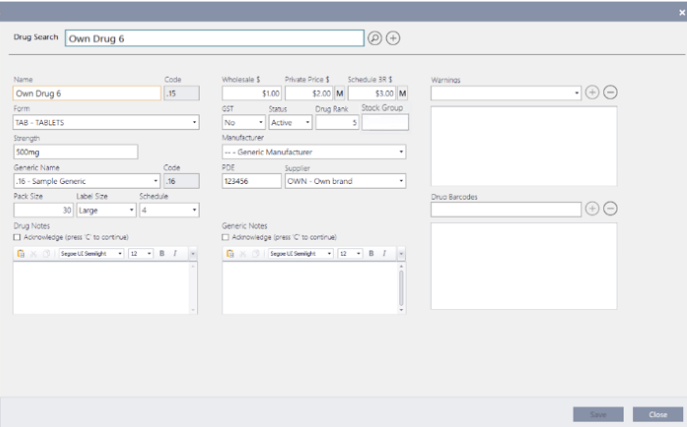The width and height of the screenshot is (687, 427).
Task: Open Generic Notes font size dropdown
Action: click(x=350, y=254)
